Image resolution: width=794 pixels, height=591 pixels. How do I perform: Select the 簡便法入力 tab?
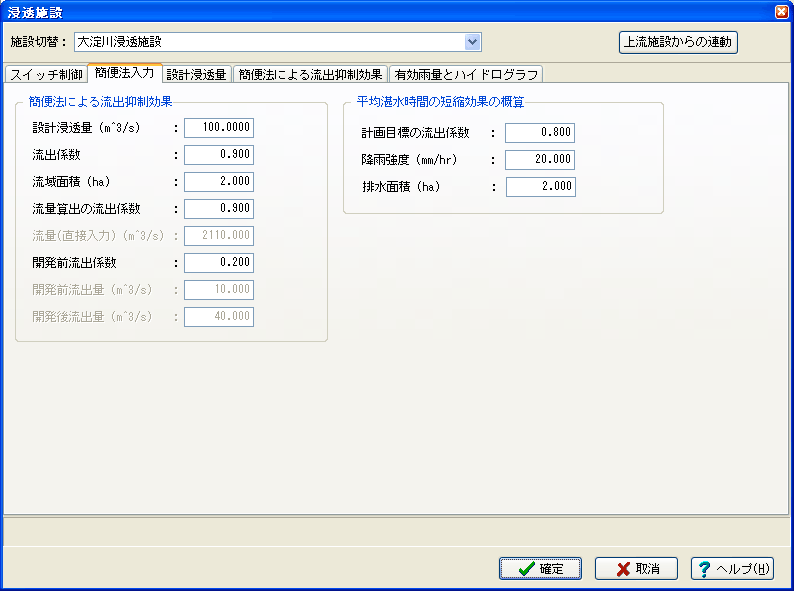(125, 73)
